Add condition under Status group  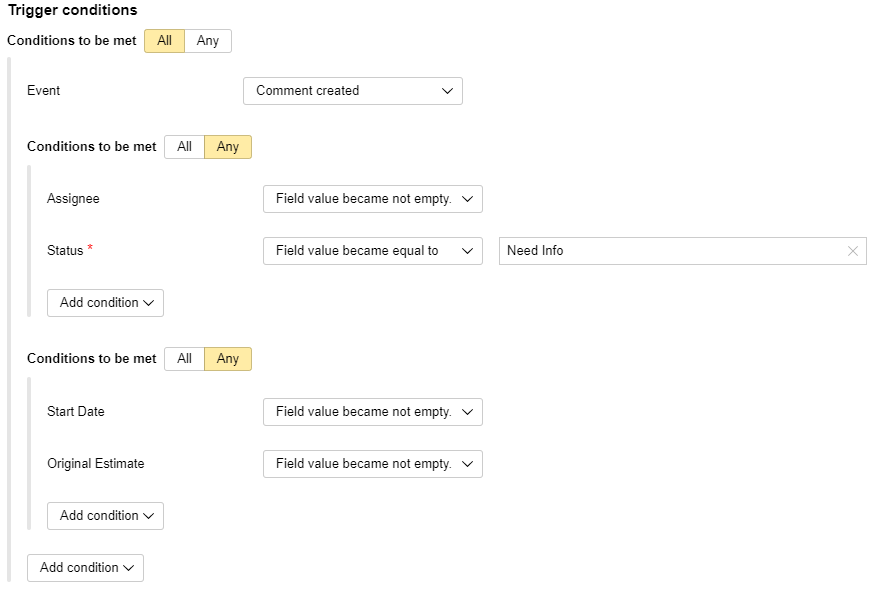106,303
